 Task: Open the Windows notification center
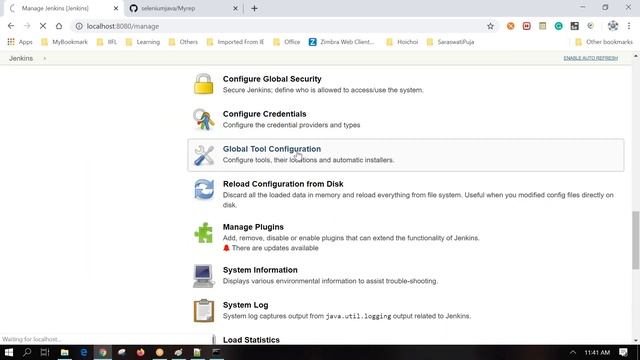coord(623,352)
